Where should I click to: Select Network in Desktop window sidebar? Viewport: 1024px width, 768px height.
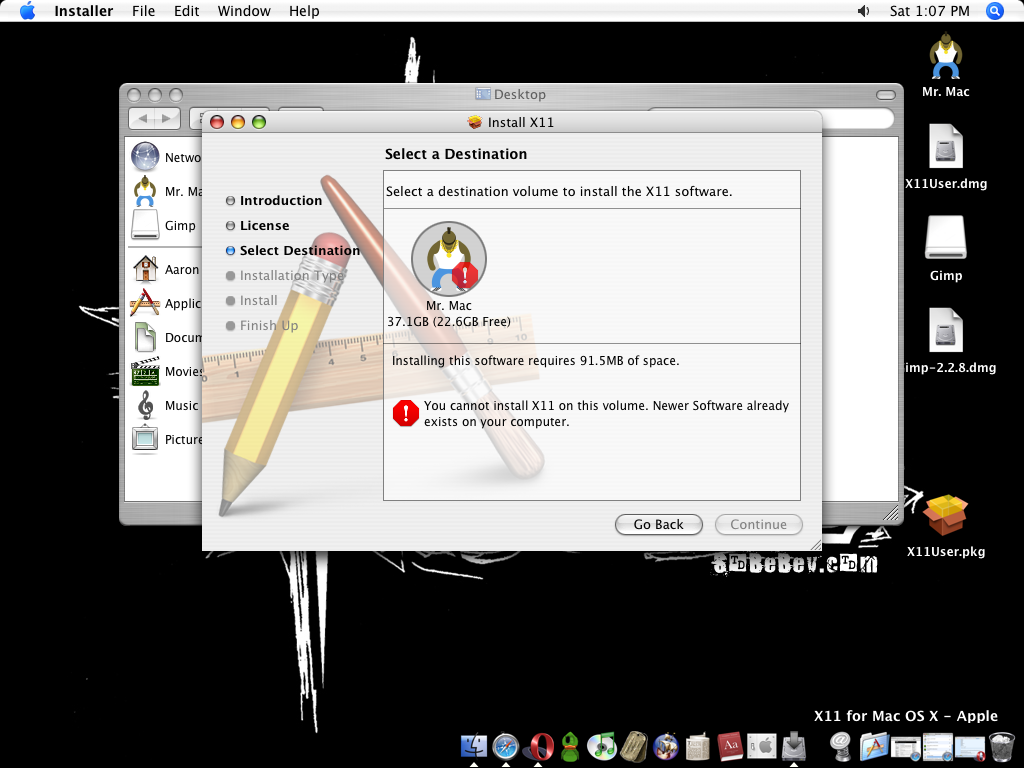tap(167, 157)
